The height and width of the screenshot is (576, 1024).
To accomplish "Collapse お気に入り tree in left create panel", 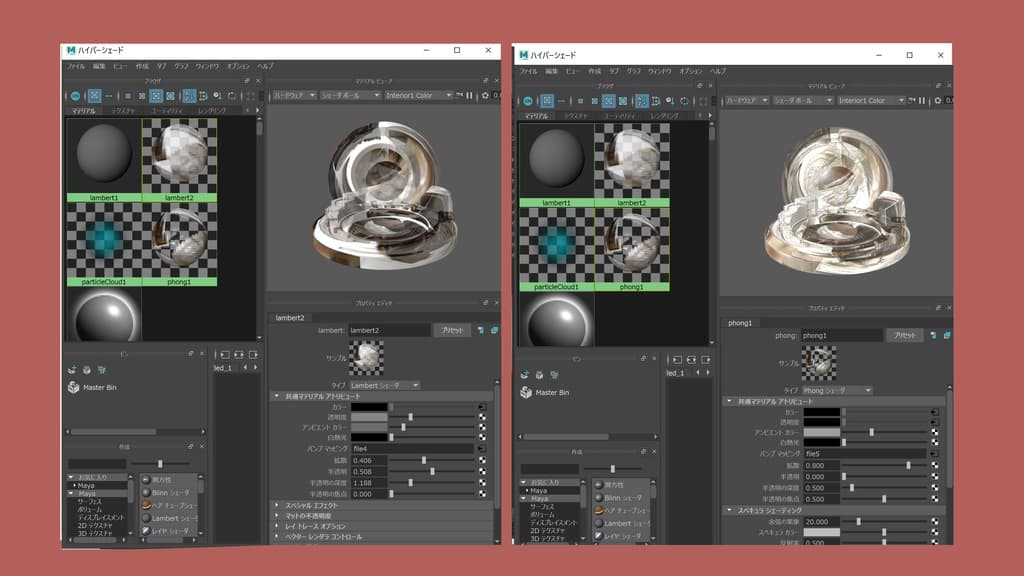I will coord(71,477).
